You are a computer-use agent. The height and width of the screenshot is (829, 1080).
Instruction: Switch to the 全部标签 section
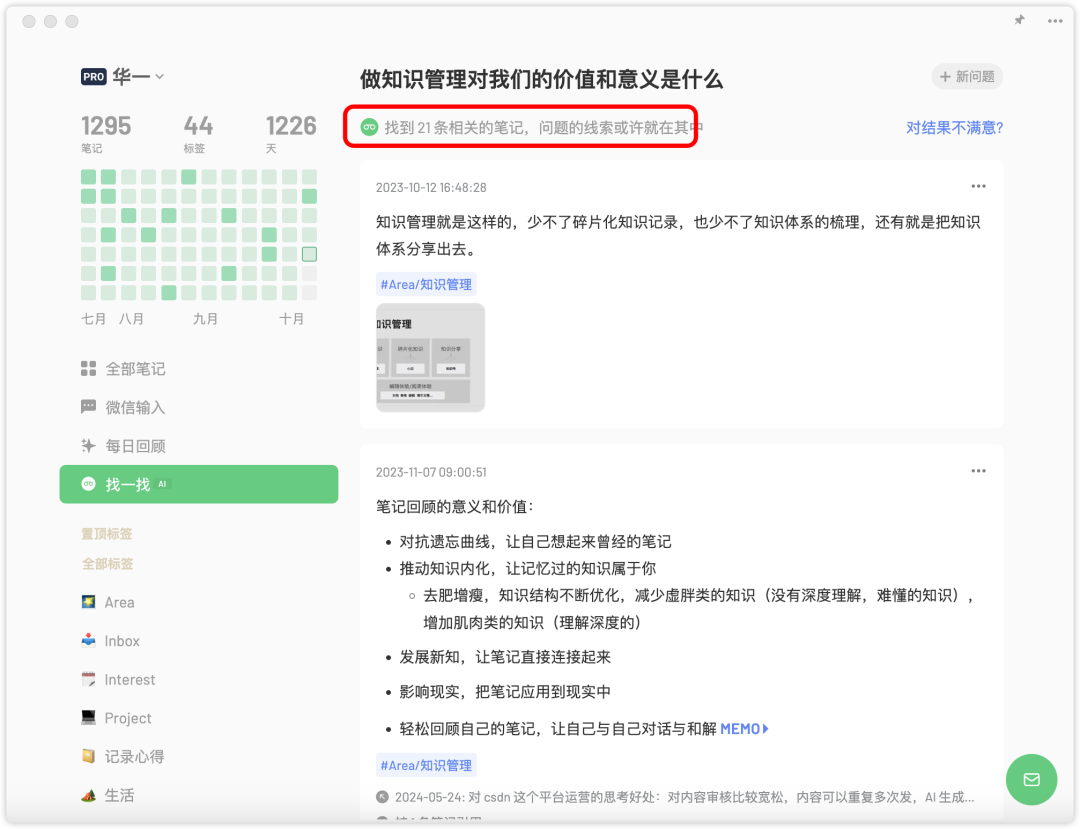tap(106, 563)
